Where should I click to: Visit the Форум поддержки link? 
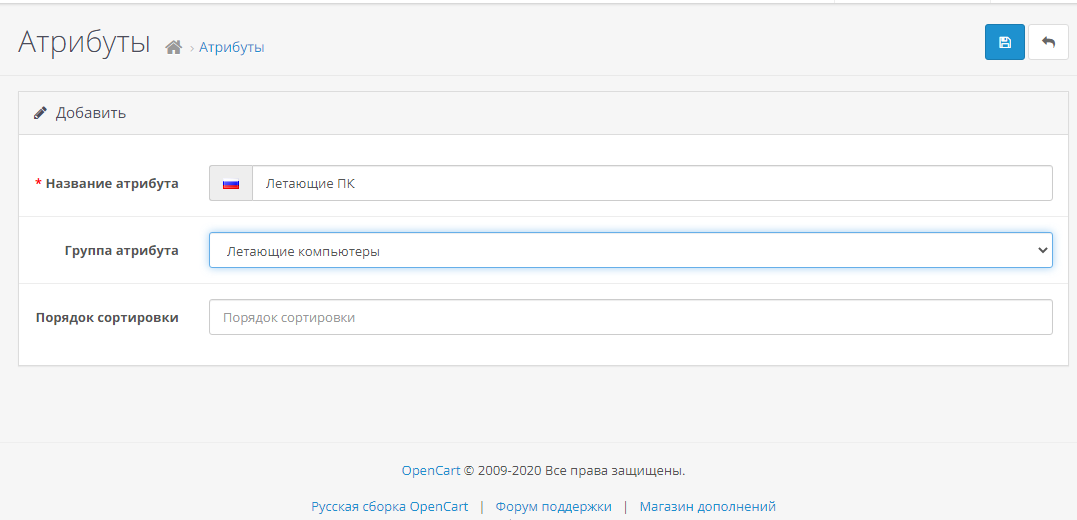[553, 507]
